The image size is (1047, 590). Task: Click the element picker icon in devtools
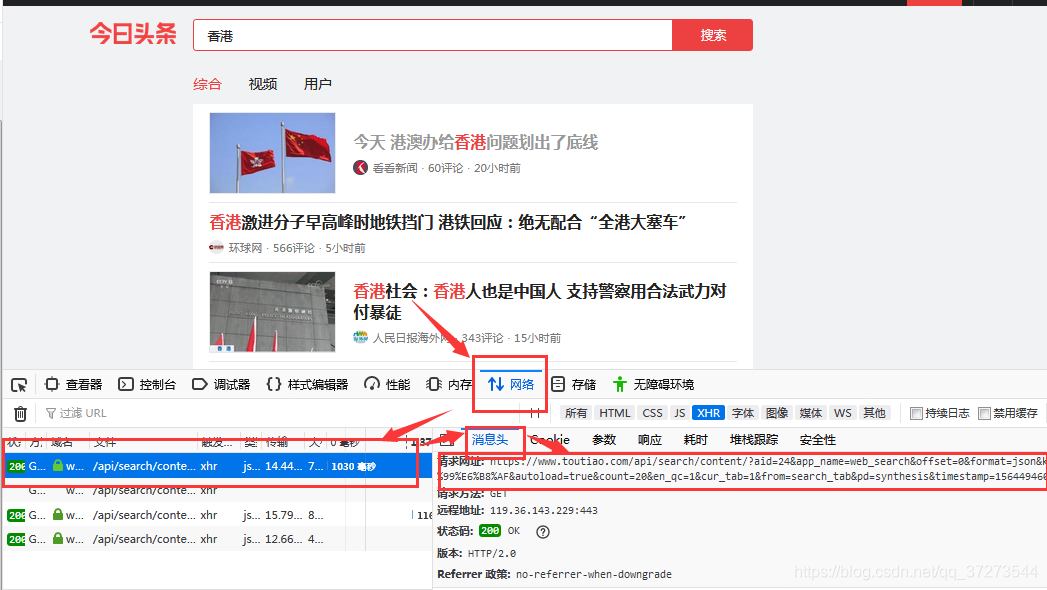[x=19, y=385]
